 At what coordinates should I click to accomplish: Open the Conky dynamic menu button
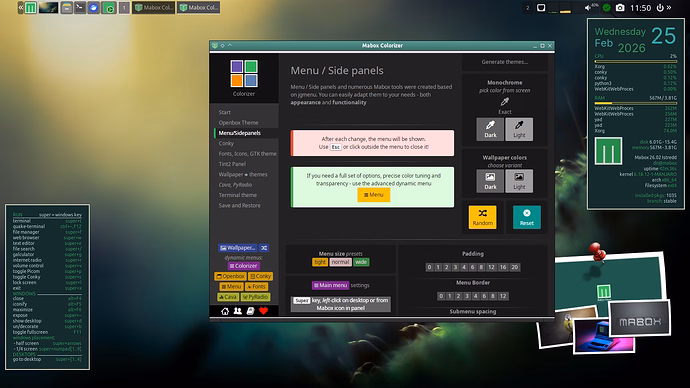pyautogui.click(x=261, y=276)
